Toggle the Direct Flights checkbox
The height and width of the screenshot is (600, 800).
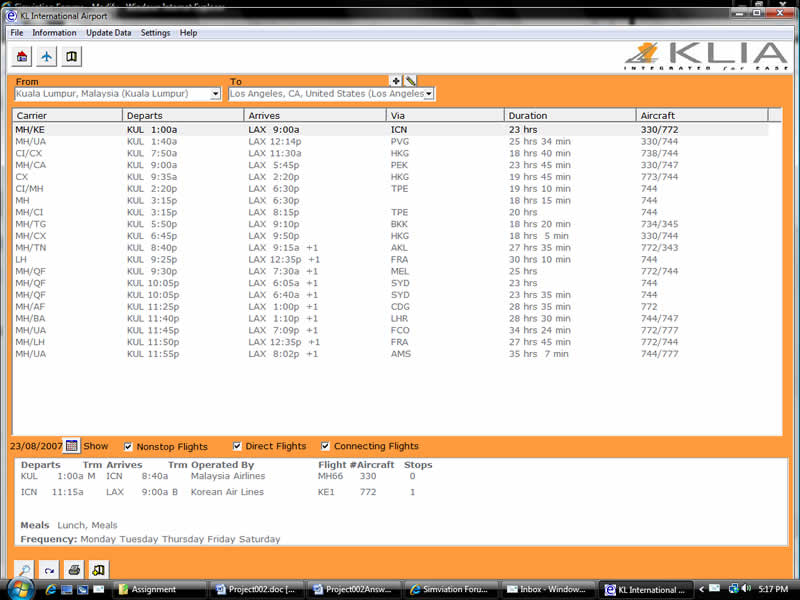(237, 446)
